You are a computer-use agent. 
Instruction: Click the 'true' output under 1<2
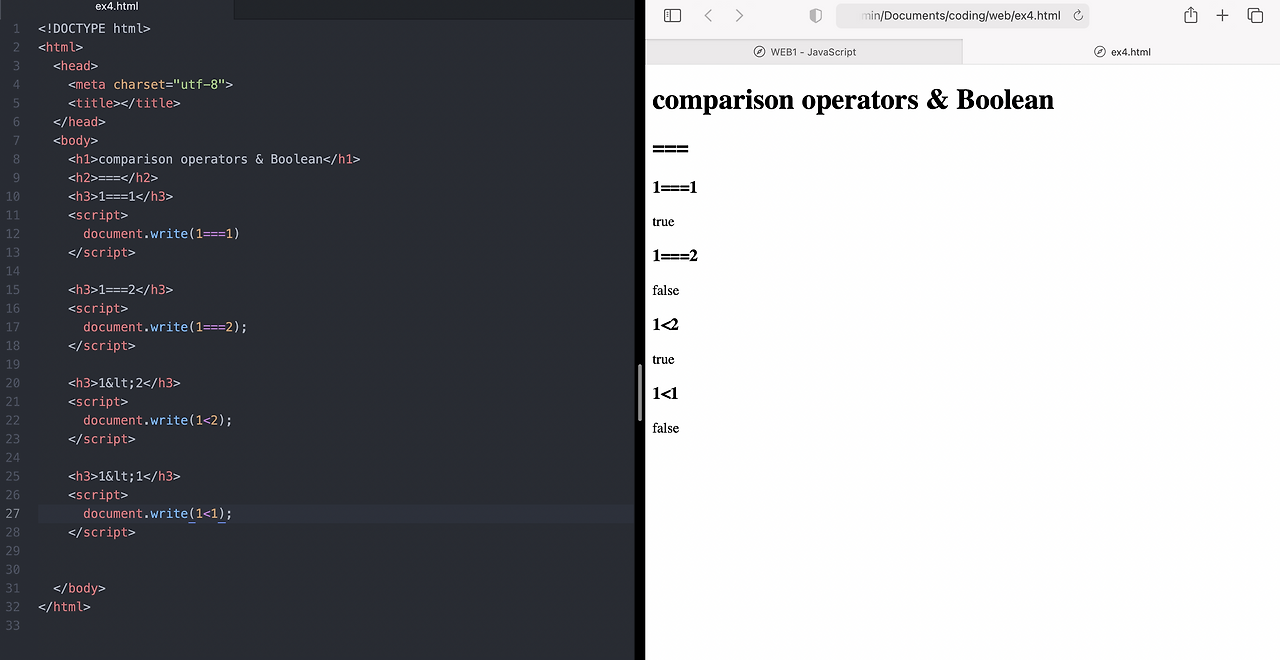point(663,359)
